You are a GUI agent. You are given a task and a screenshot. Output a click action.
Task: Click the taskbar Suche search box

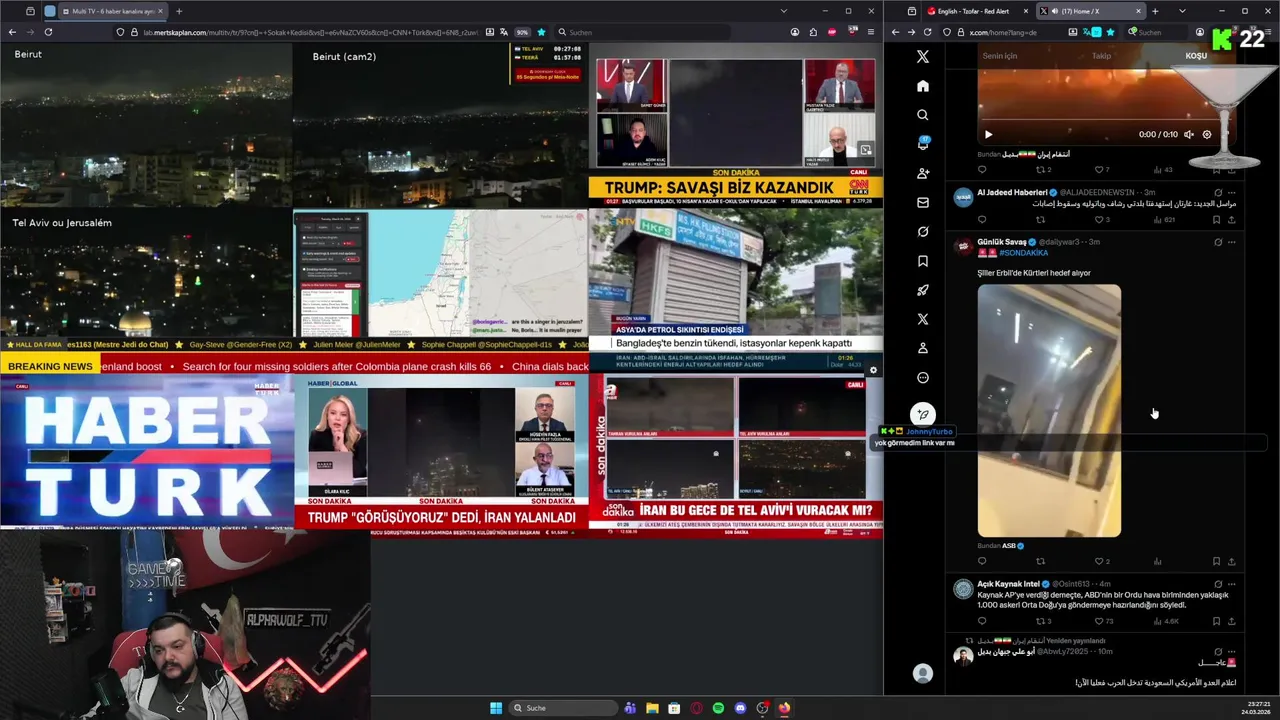tap(562, 708)
